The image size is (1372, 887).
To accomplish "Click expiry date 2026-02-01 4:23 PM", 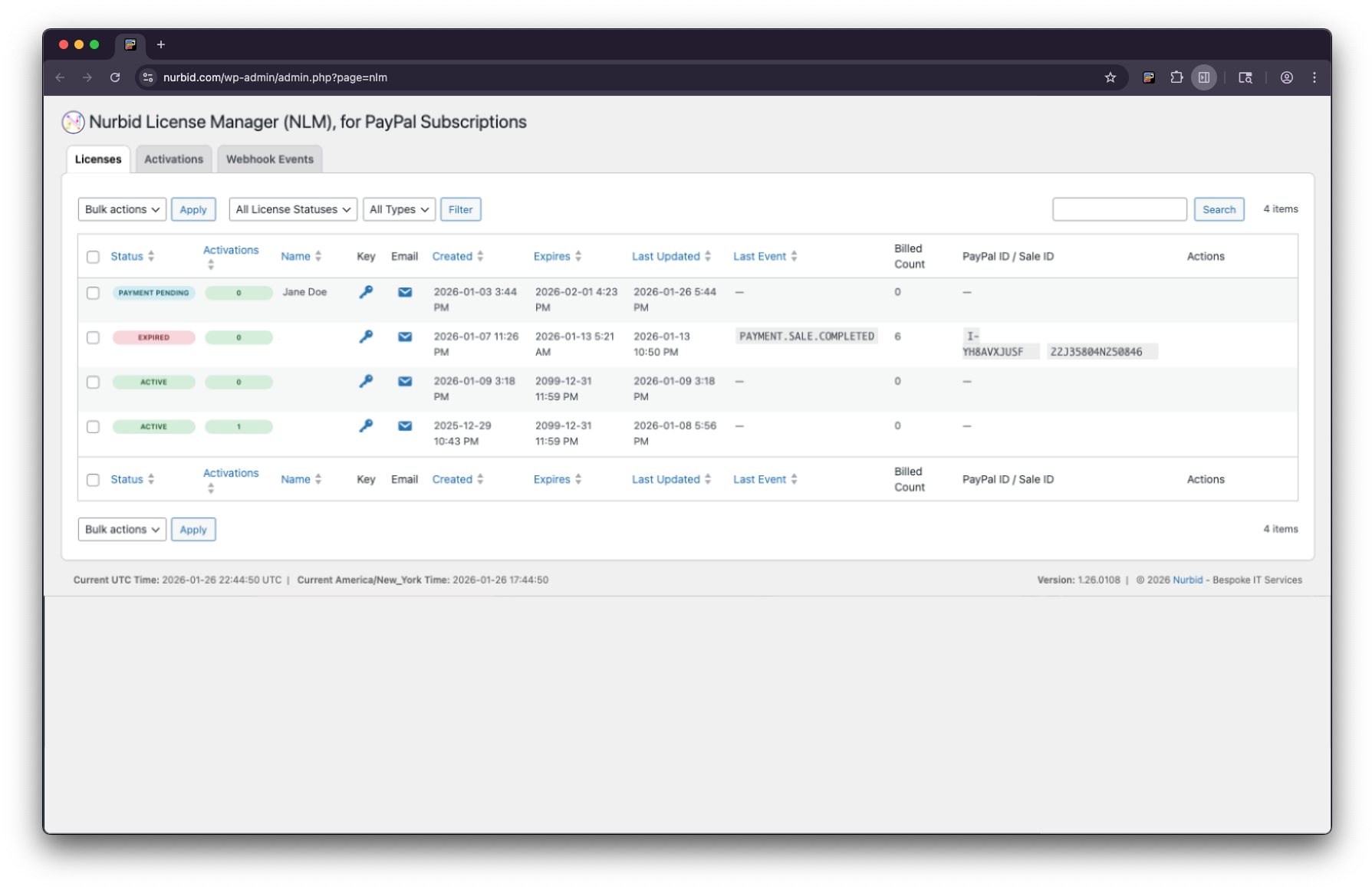I will [x=576, y=300].
